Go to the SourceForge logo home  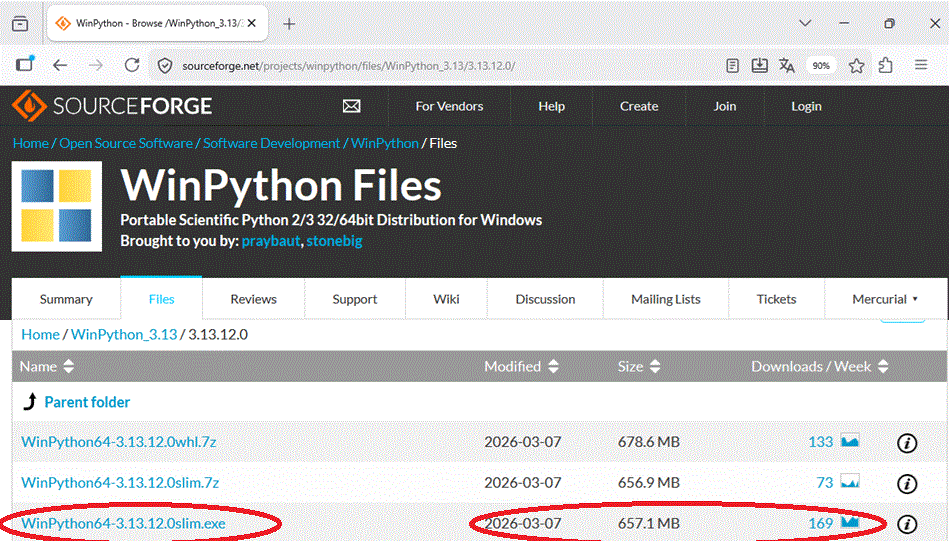112,106
